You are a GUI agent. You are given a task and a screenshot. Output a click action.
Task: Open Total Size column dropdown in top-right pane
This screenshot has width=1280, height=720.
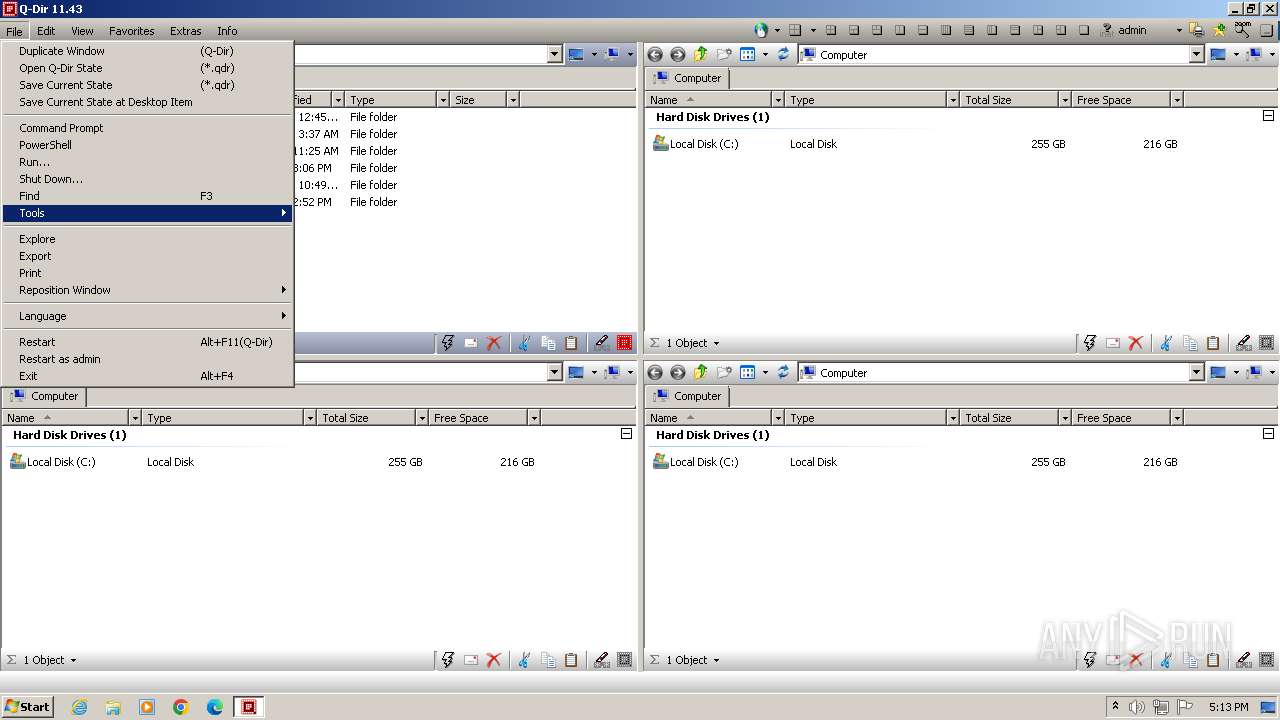tap(1065, 100)
